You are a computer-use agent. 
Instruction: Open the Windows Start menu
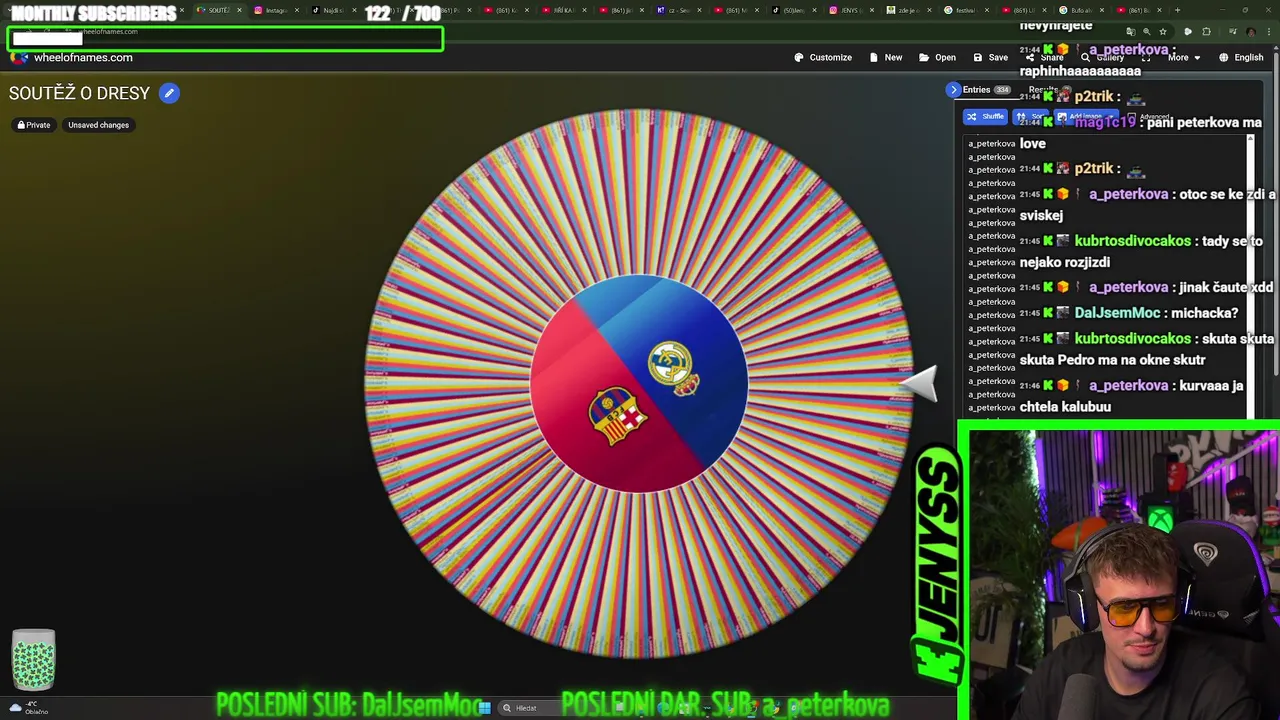click(485, 708)
